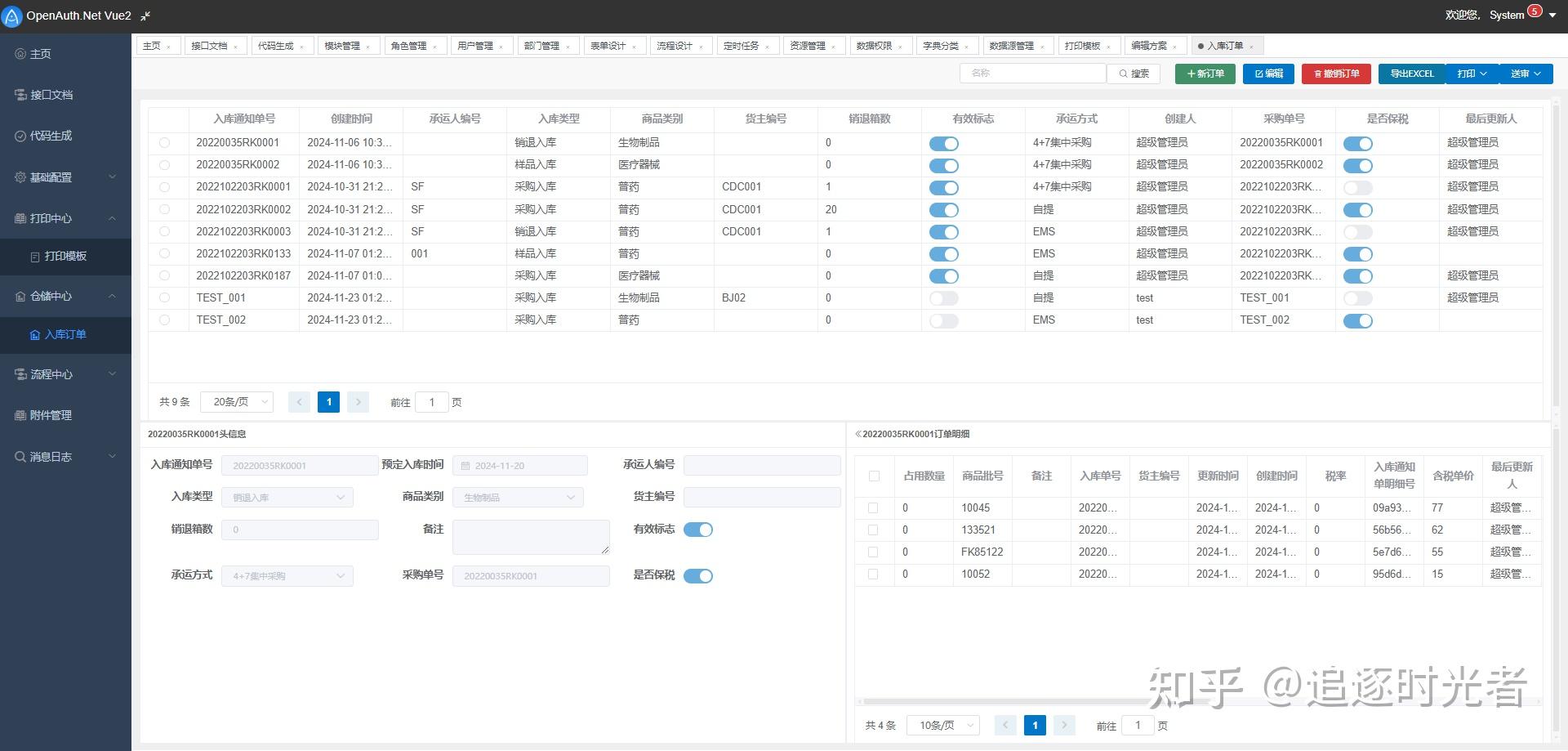Open the 承运方式 dropdown in the form
This screenshot has height=751, width=1568.
287,575
